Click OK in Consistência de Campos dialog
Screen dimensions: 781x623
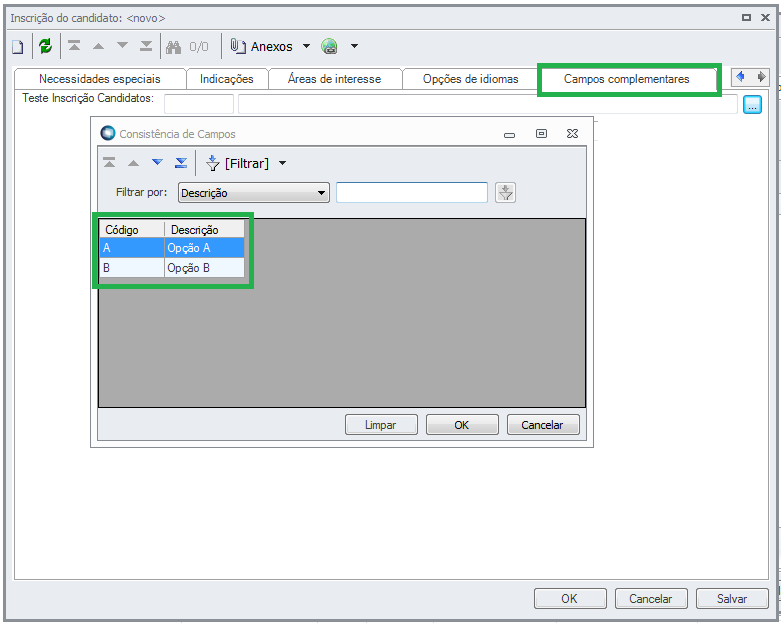click(x=462, y=425)
